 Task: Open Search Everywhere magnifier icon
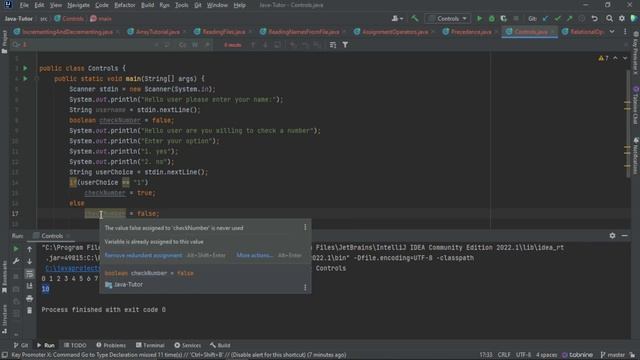pyautogui.click(x=609, y=19)
